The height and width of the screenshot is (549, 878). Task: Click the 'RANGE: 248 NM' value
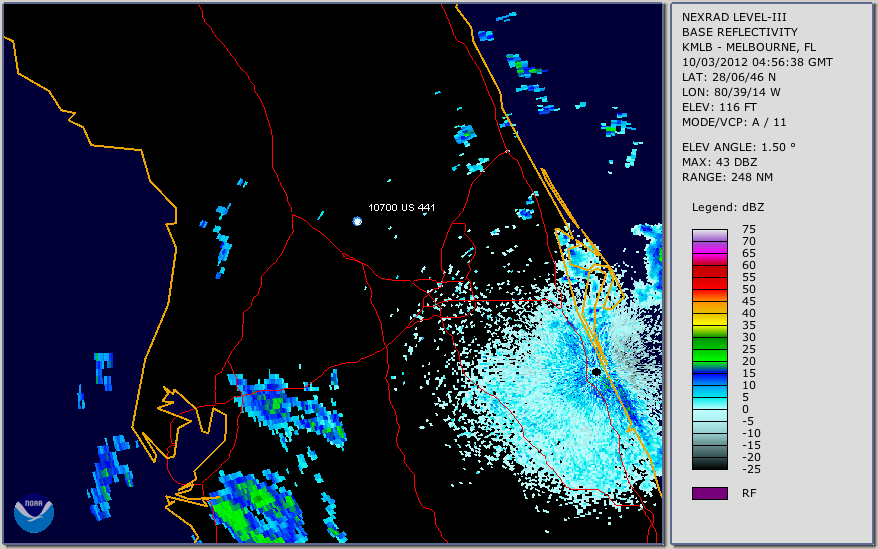click(727, 178)
